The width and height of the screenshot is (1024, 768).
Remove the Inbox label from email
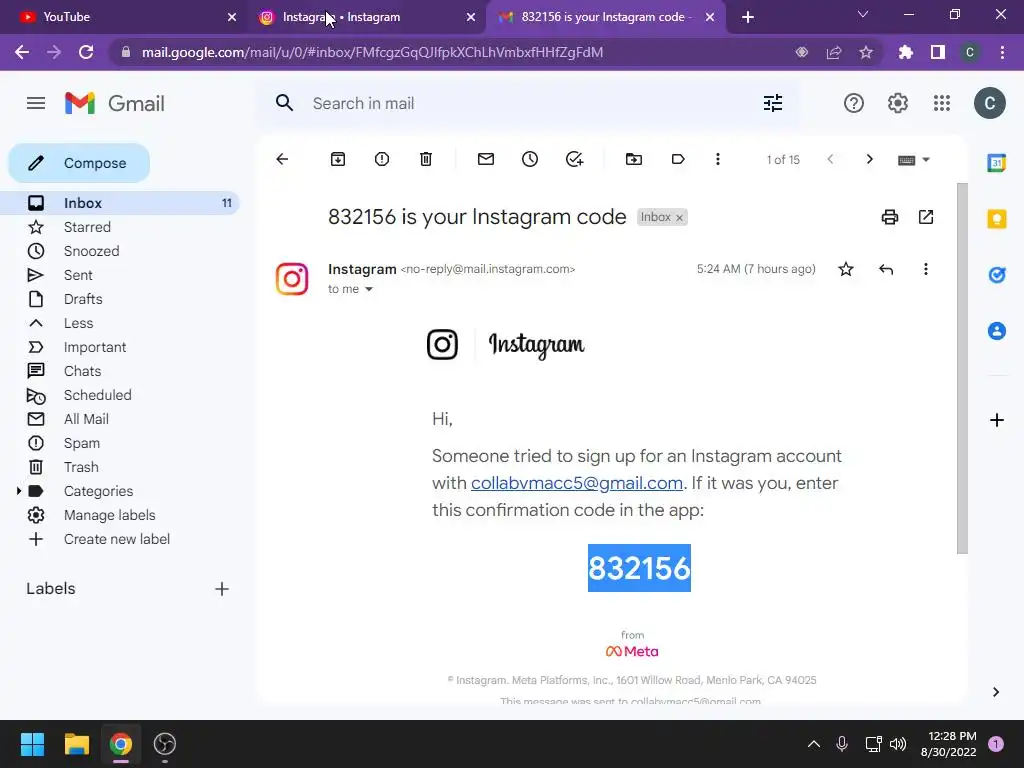click(679, 217)
